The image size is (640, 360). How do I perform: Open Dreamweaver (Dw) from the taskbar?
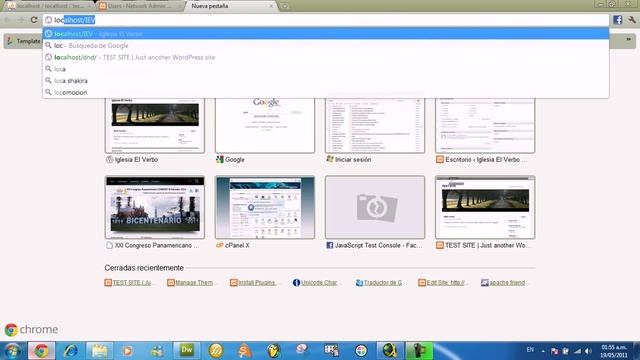(187, 351)
